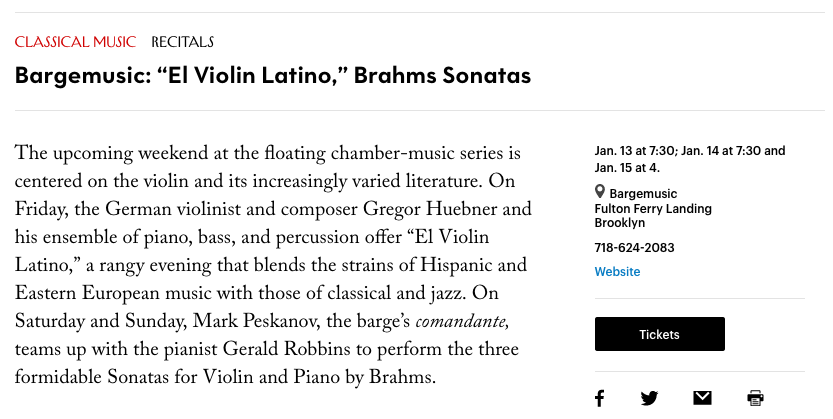Click the italic word comandante
Image resolution: width=833 pixels, height=419 pixels.
[462, 322]
